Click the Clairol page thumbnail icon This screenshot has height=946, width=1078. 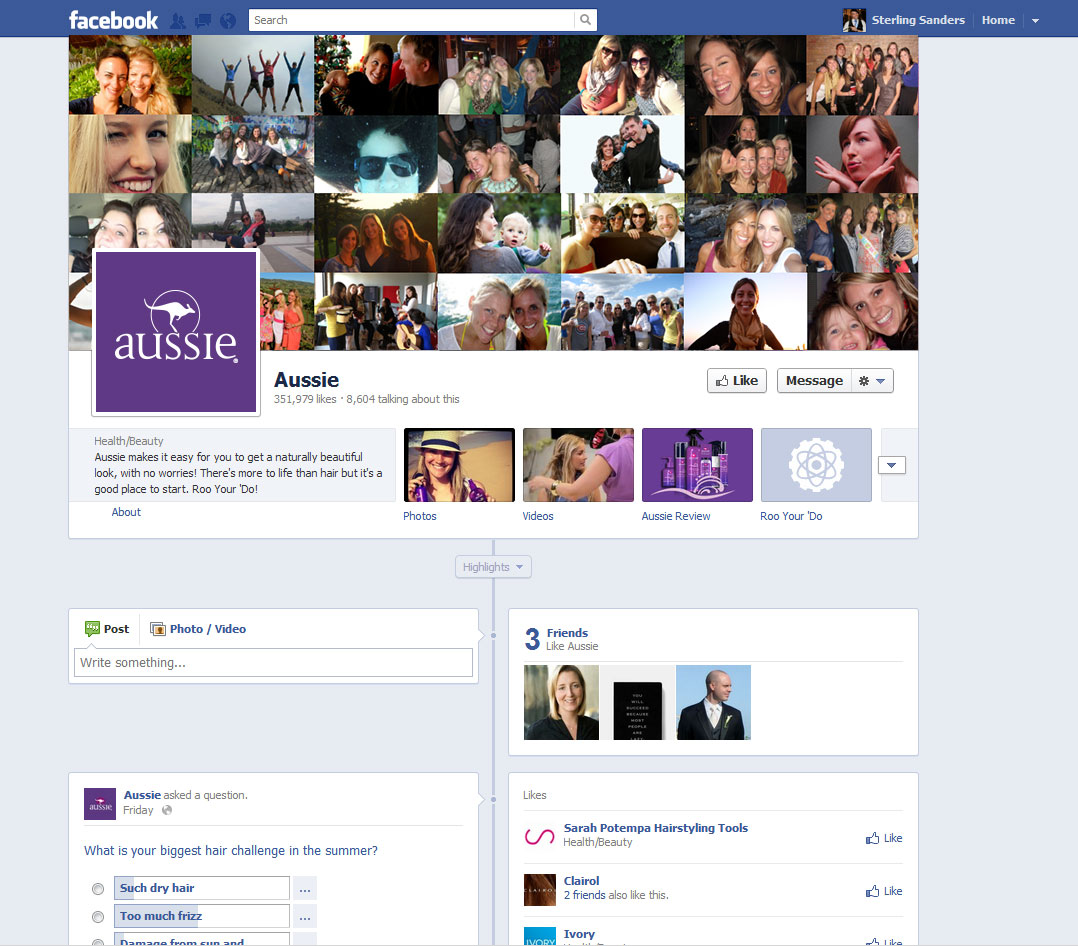click(540, 890)
